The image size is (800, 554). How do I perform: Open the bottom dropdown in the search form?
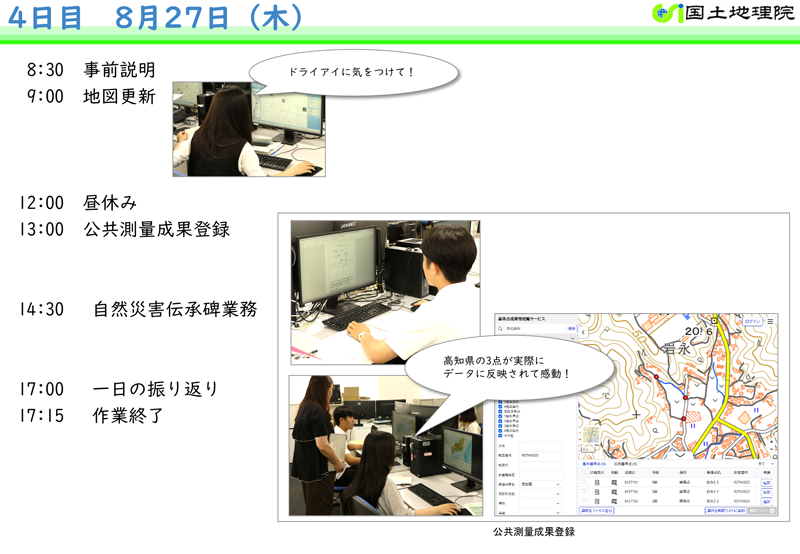click(541, 513)
